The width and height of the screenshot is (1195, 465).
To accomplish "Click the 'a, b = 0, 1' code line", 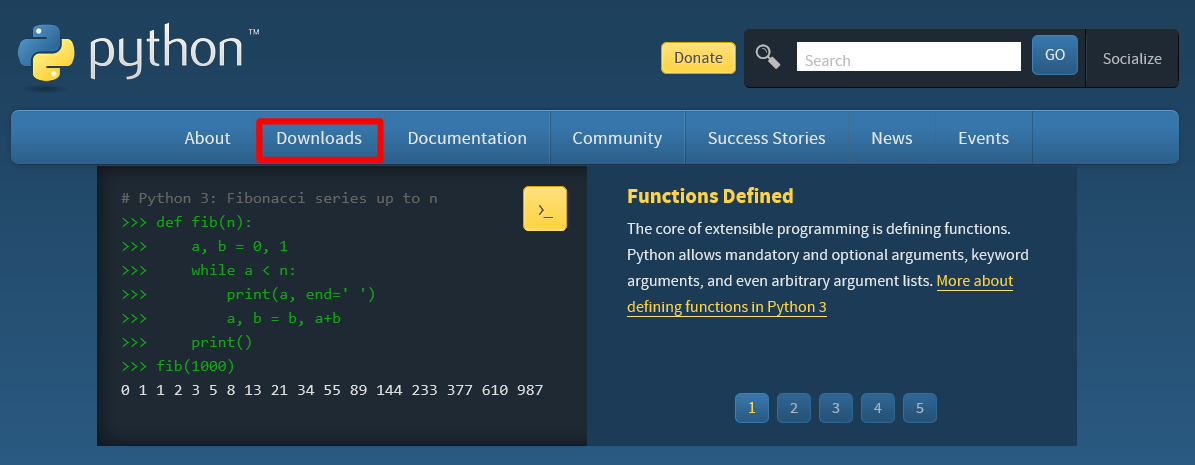I will (x=204, y=246).
